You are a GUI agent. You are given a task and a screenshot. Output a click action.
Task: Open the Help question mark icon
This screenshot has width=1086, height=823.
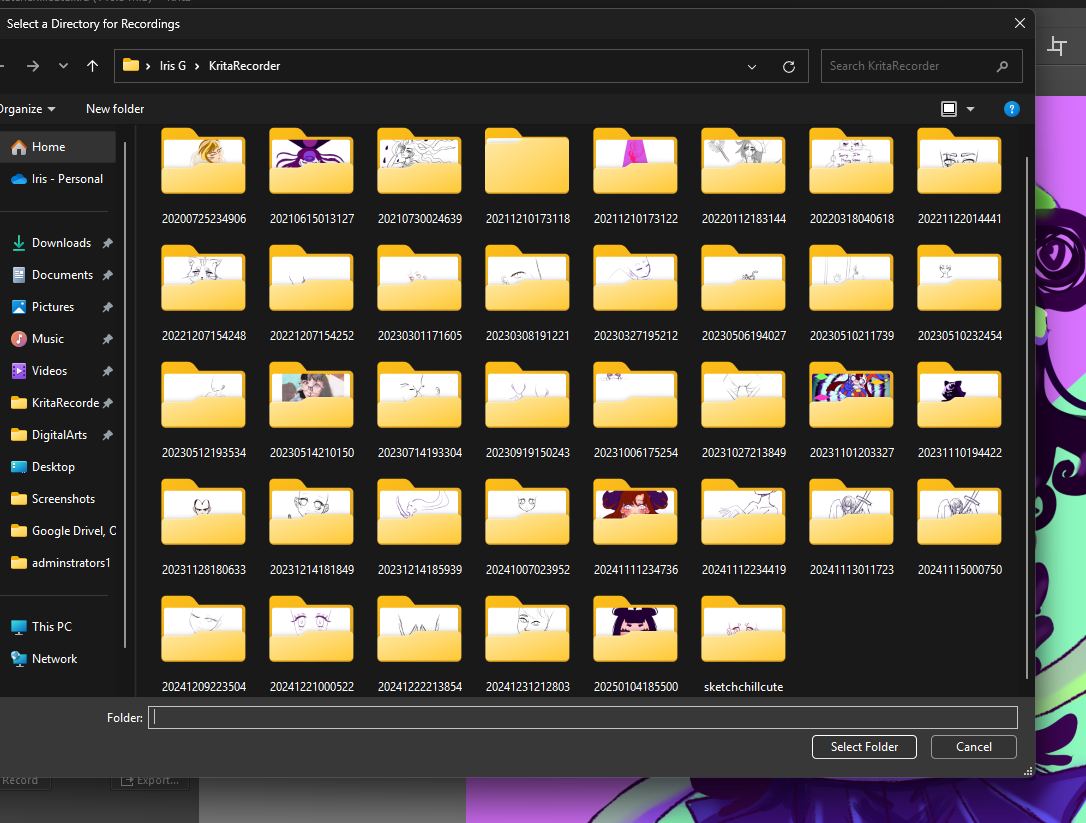(x=1011, y=109)
